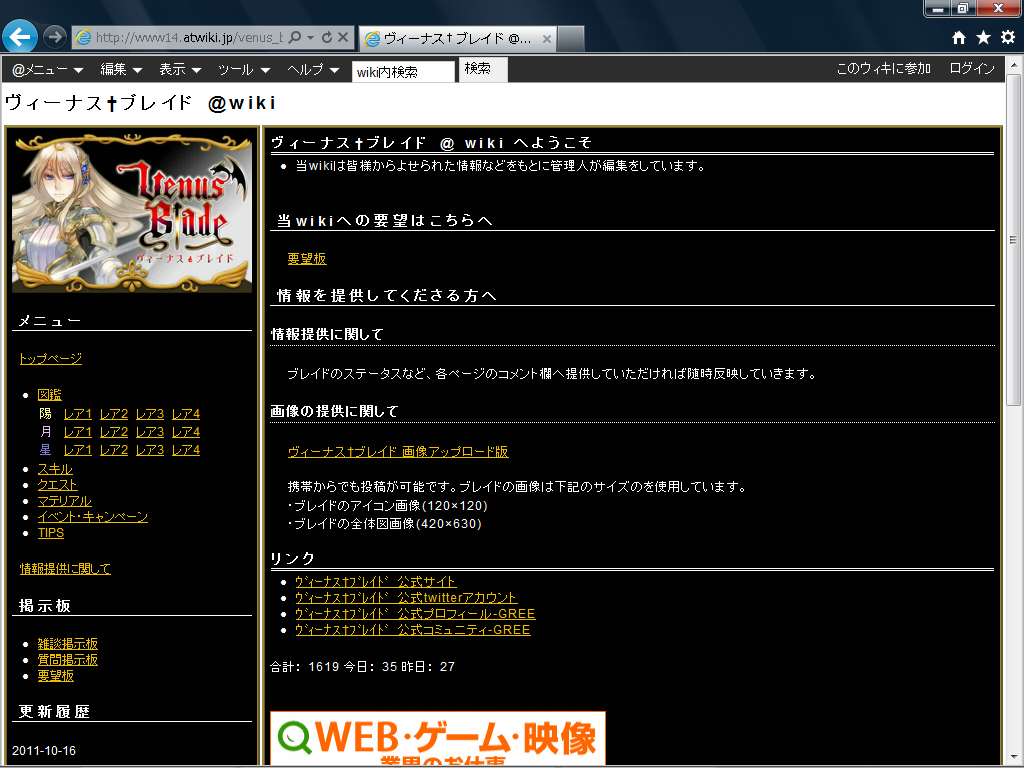Viewport: 1024px width, 768px height.
Task: Open 質問掲示板 link
Action: click(x=67, y=660)
